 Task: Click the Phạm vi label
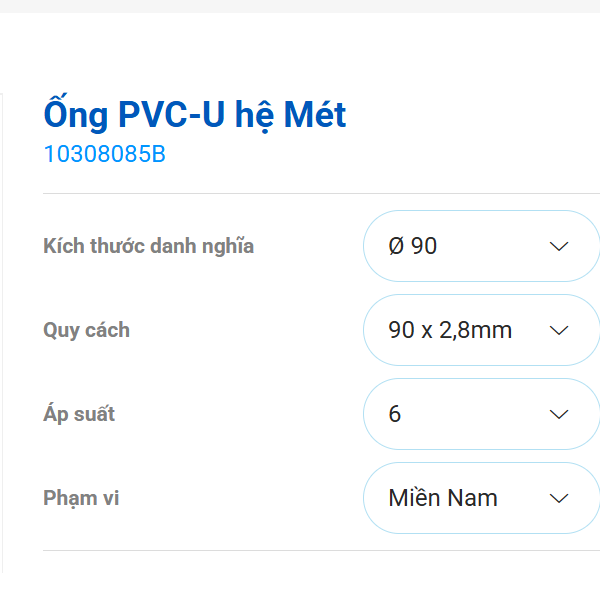(x=81, y=498)
